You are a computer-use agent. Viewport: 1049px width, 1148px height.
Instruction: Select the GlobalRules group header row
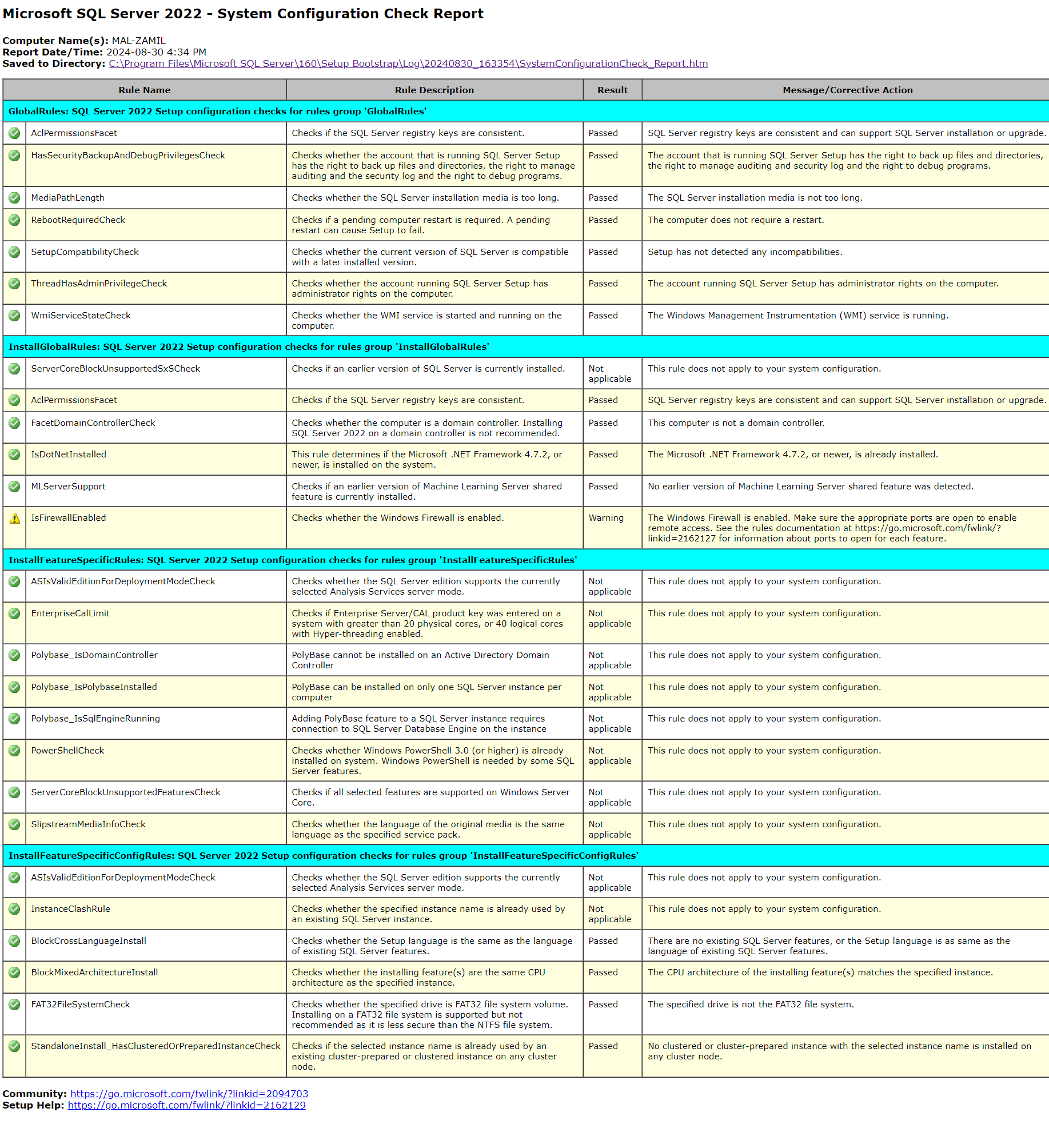[x=526, y=111]
